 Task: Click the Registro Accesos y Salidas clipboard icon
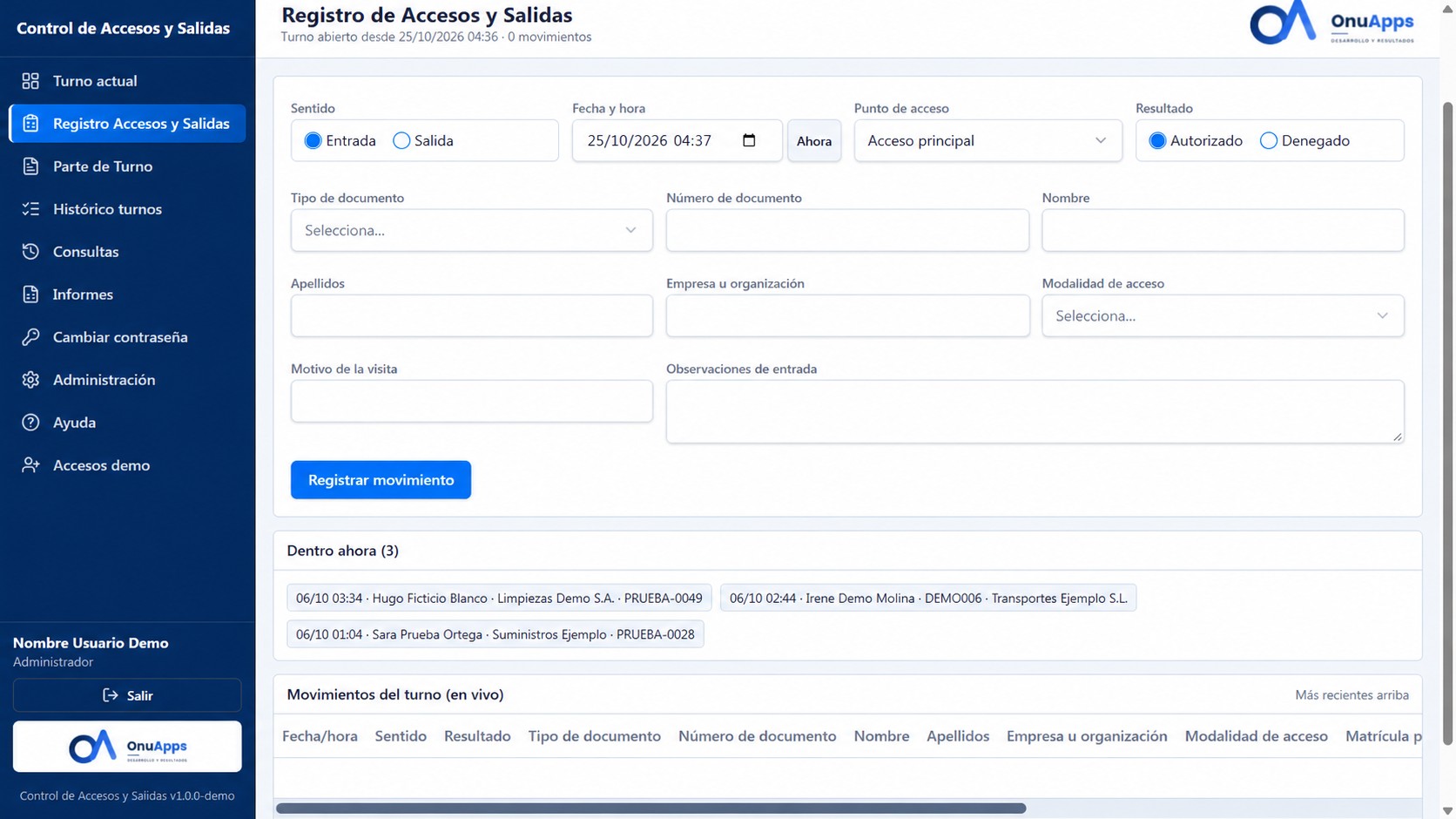pyautogui.click(x=30, y=124)
